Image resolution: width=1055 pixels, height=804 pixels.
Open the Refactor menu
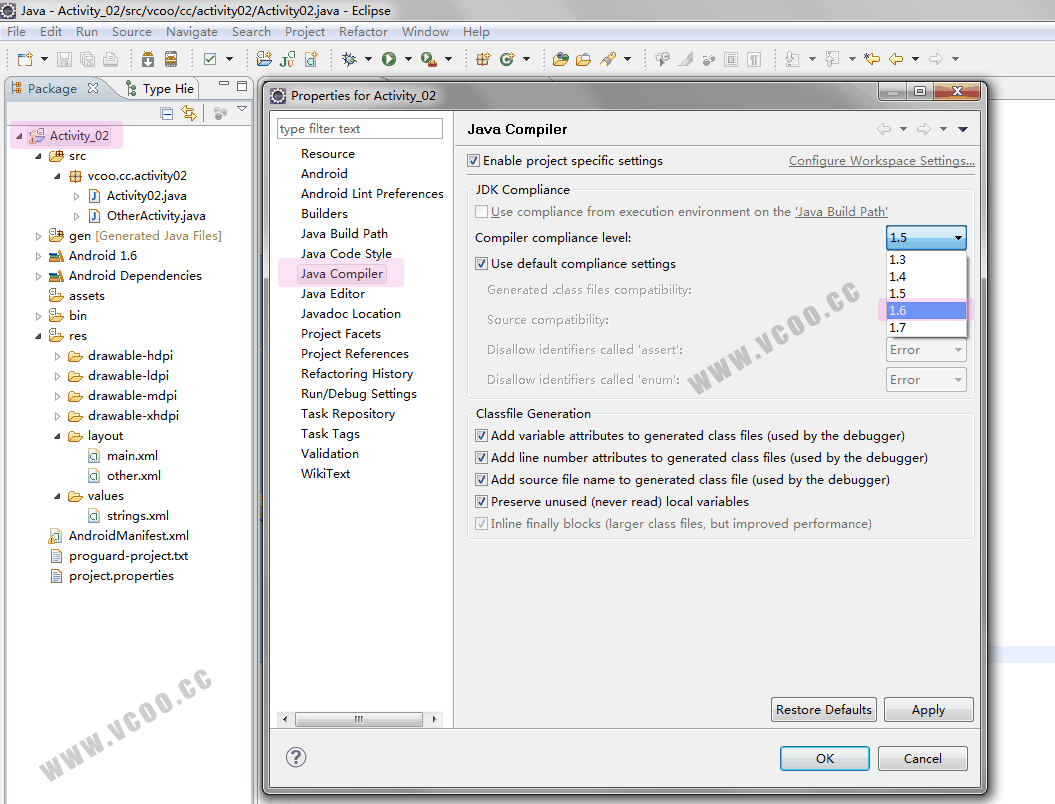[x=363, y=32]
